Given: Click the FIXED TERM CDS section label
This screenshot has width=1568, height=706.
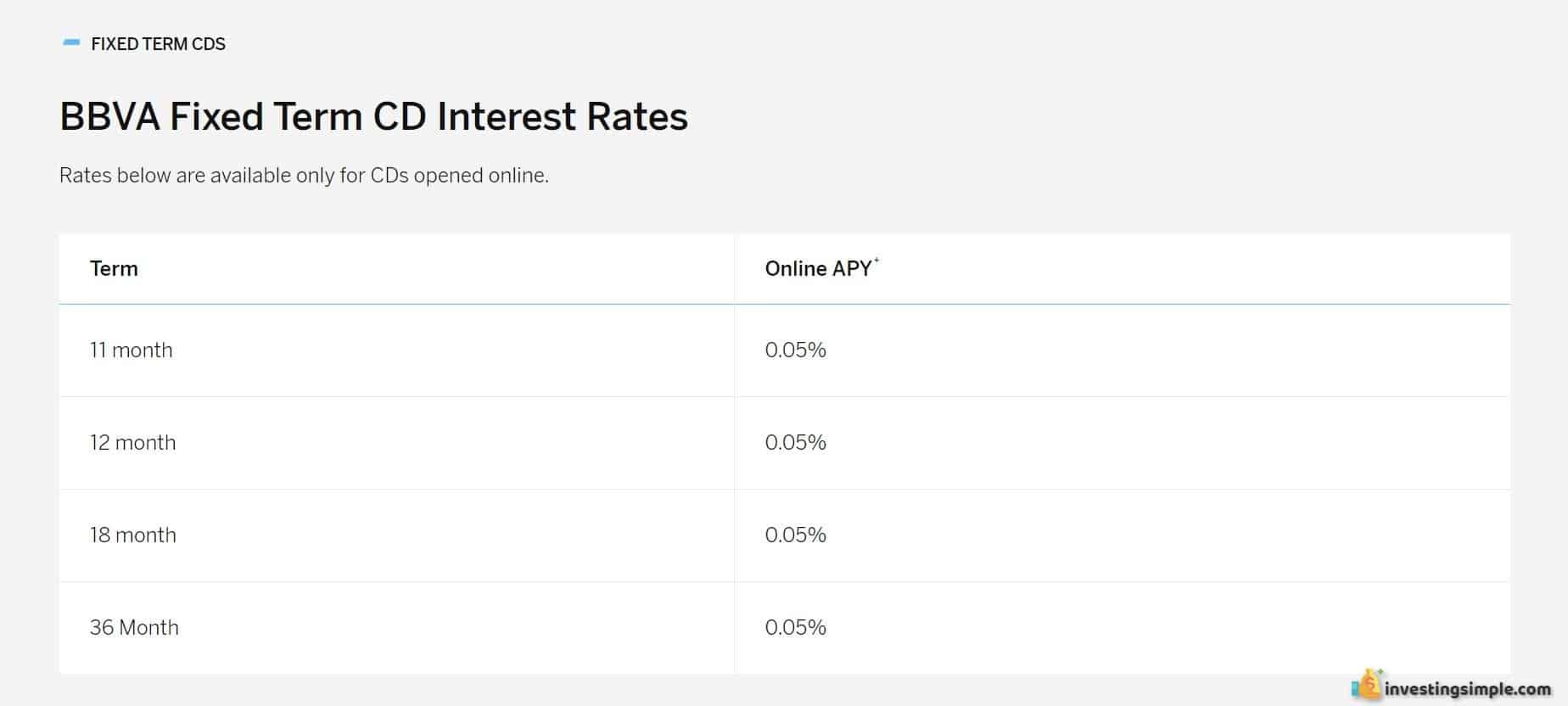Looking at the screenshot, I should (158, 44).
